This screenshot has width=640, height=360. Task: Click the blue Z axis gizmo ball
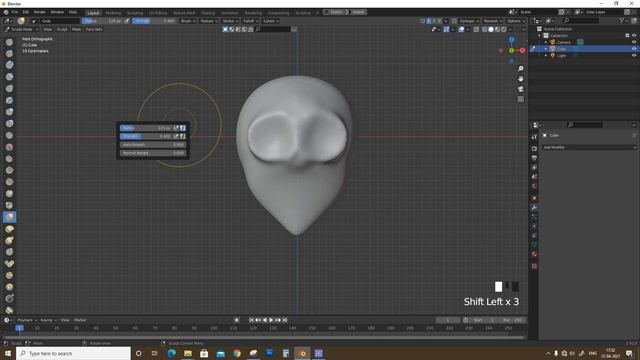click(x=511, y=40)
